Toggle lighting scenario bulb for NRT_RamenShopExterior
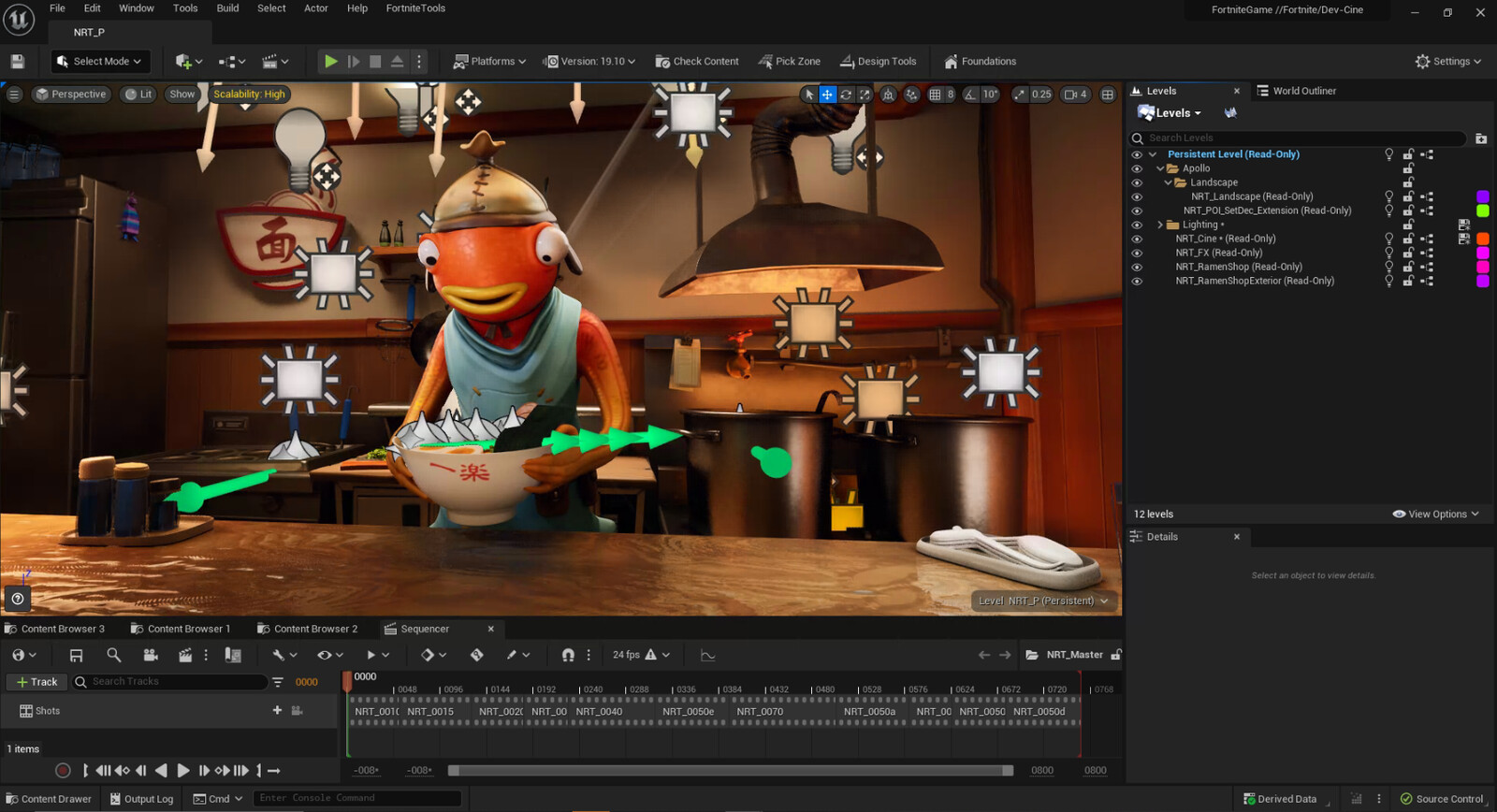 click(1388, 281)
